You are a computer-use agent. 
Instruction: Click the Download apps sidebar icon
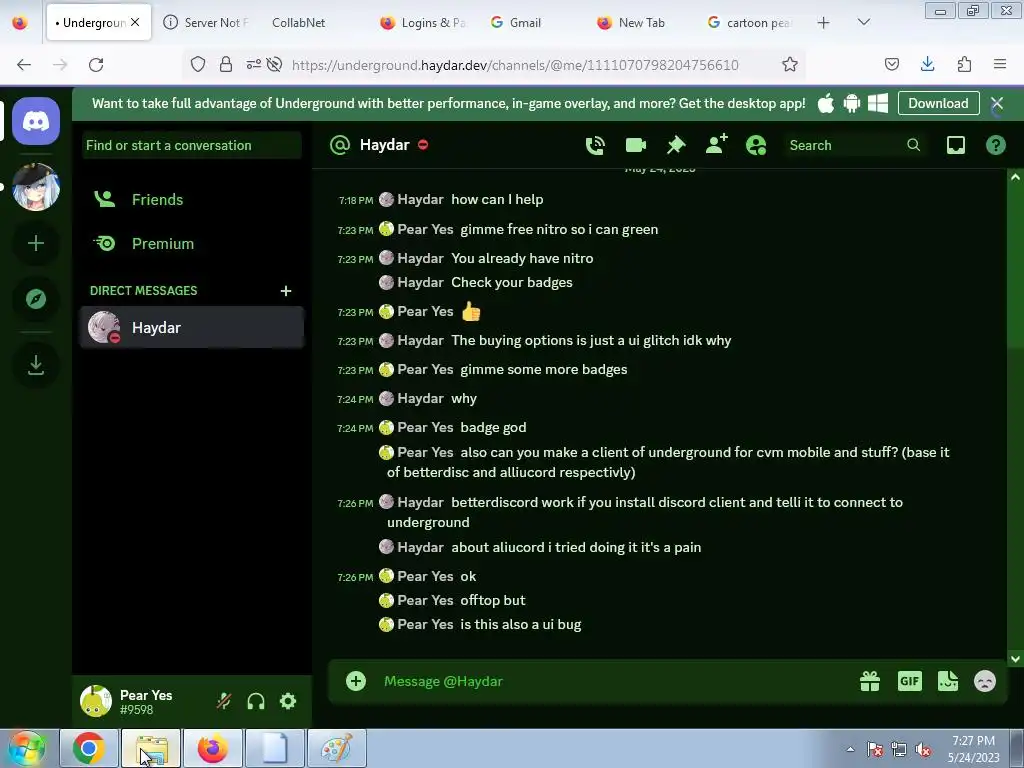[36, 364]
